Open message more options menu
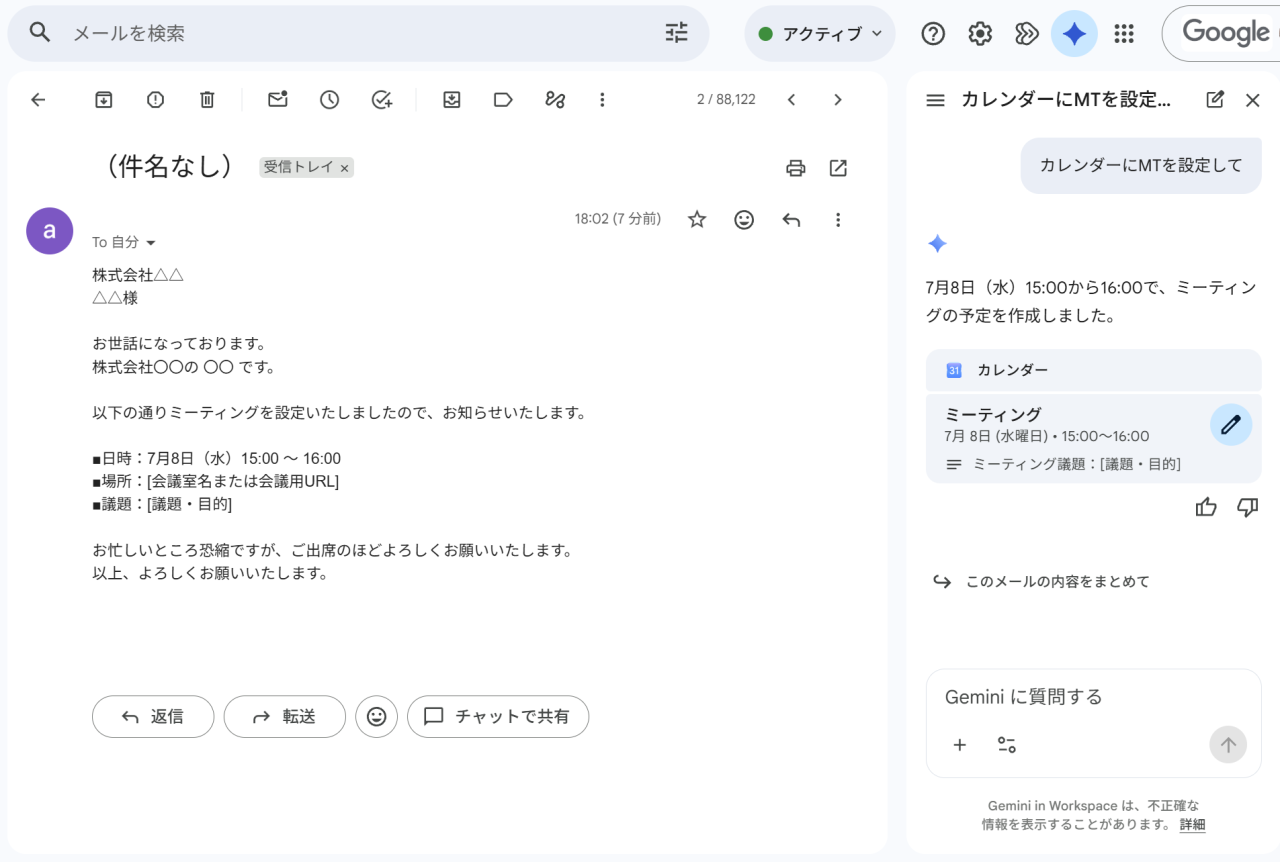This screenshot has height=862, width=1280. [x=838, y=219]
